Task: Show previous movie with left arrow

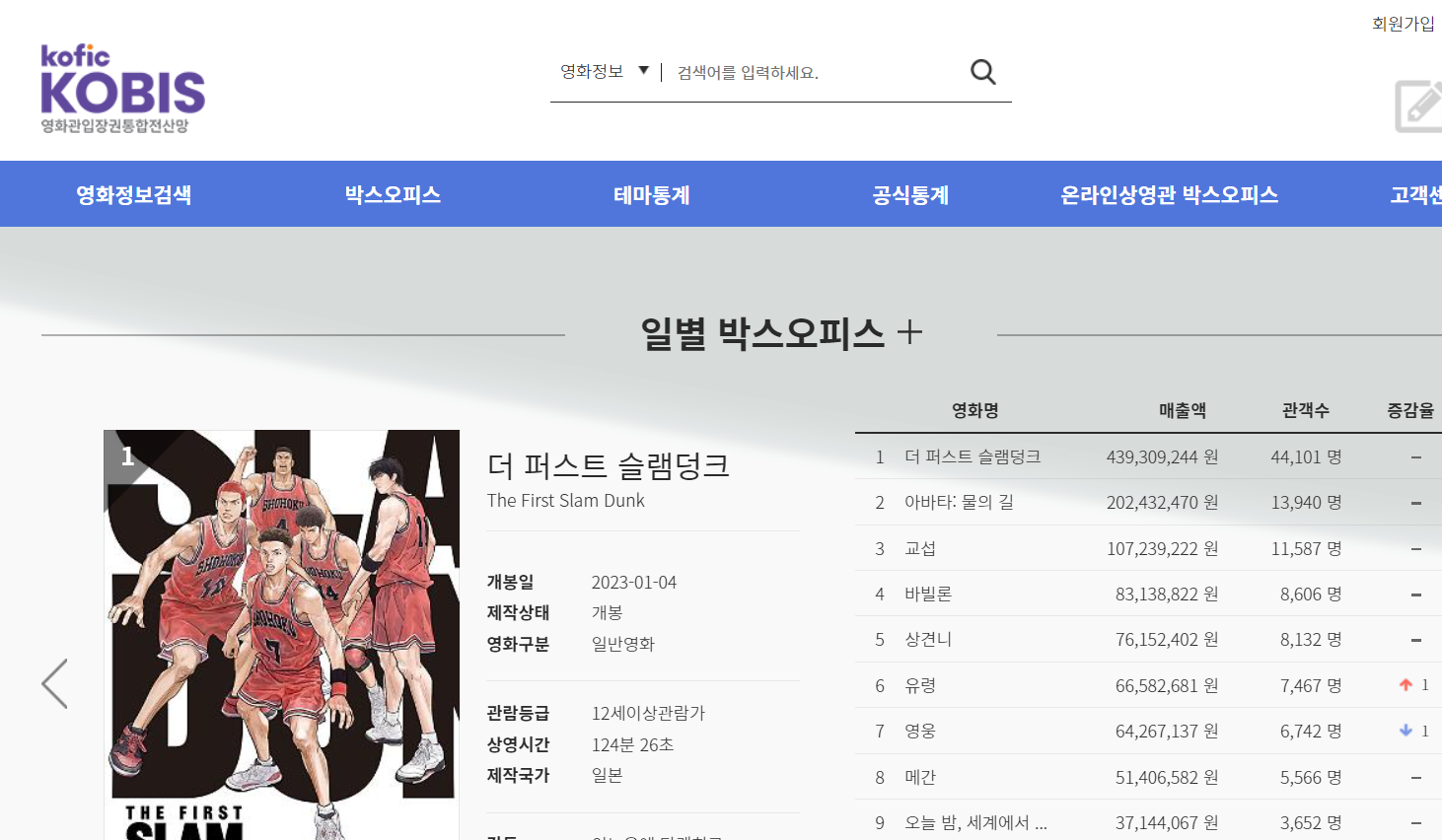Action: 55,684
